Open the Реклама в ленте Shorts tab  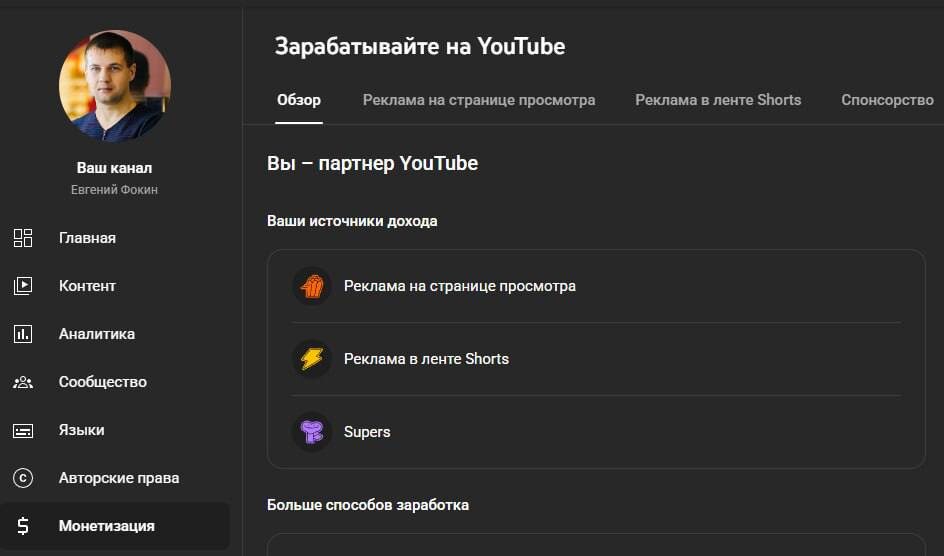[718, 100]
